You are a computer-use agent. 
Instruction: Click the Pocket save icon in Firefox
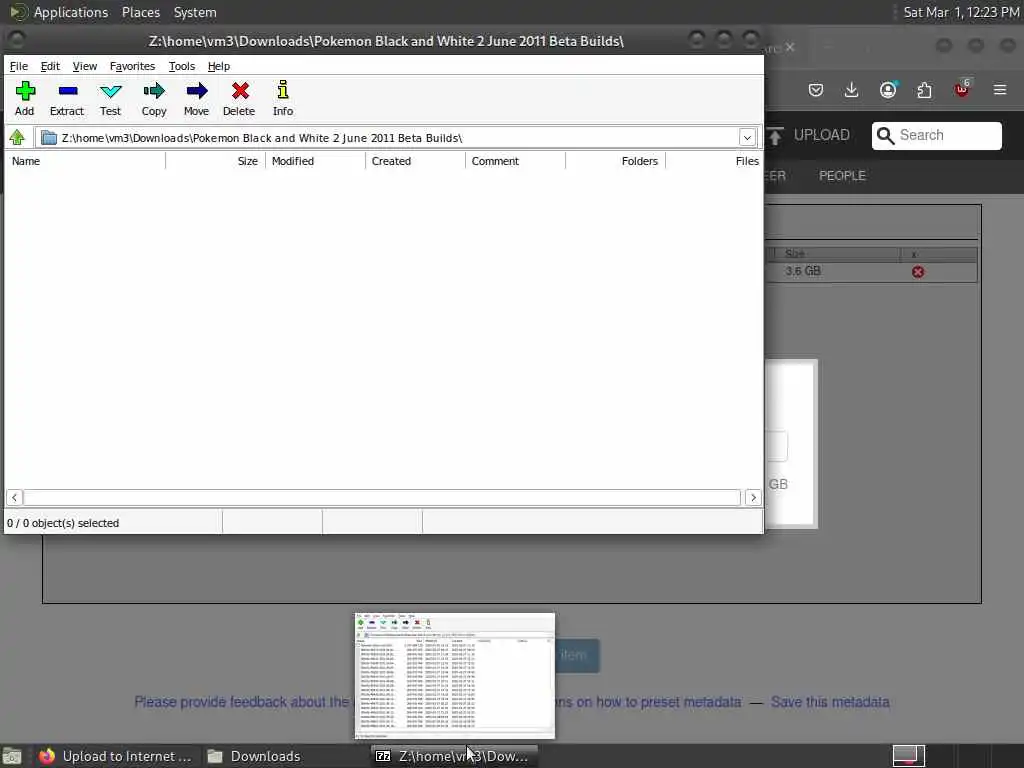pos(816,89)
